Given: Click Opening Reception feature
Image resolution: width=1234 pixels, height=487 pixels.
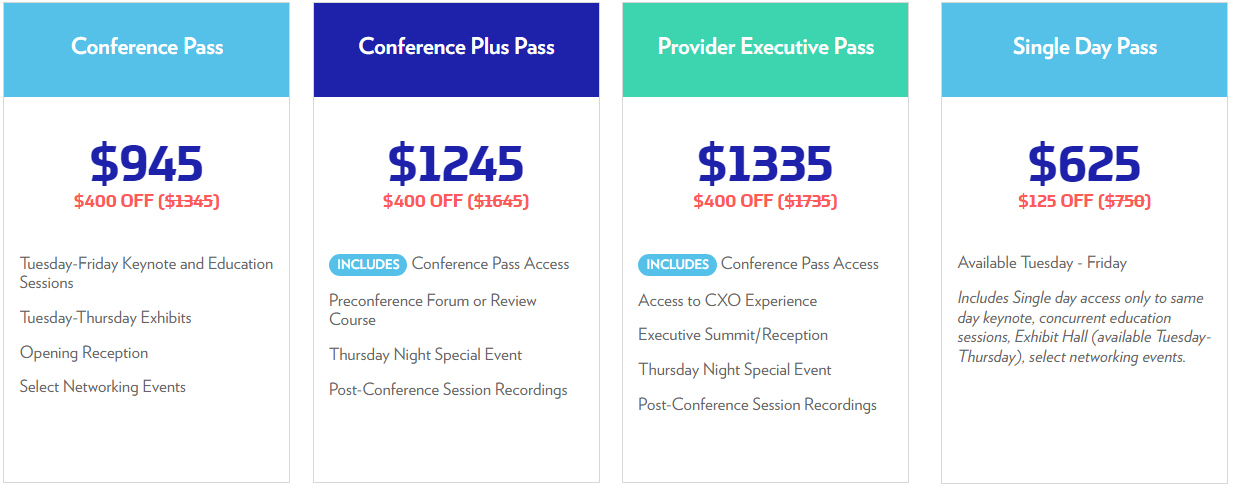Looking at the screenshot, I should (x=84, y=353).
